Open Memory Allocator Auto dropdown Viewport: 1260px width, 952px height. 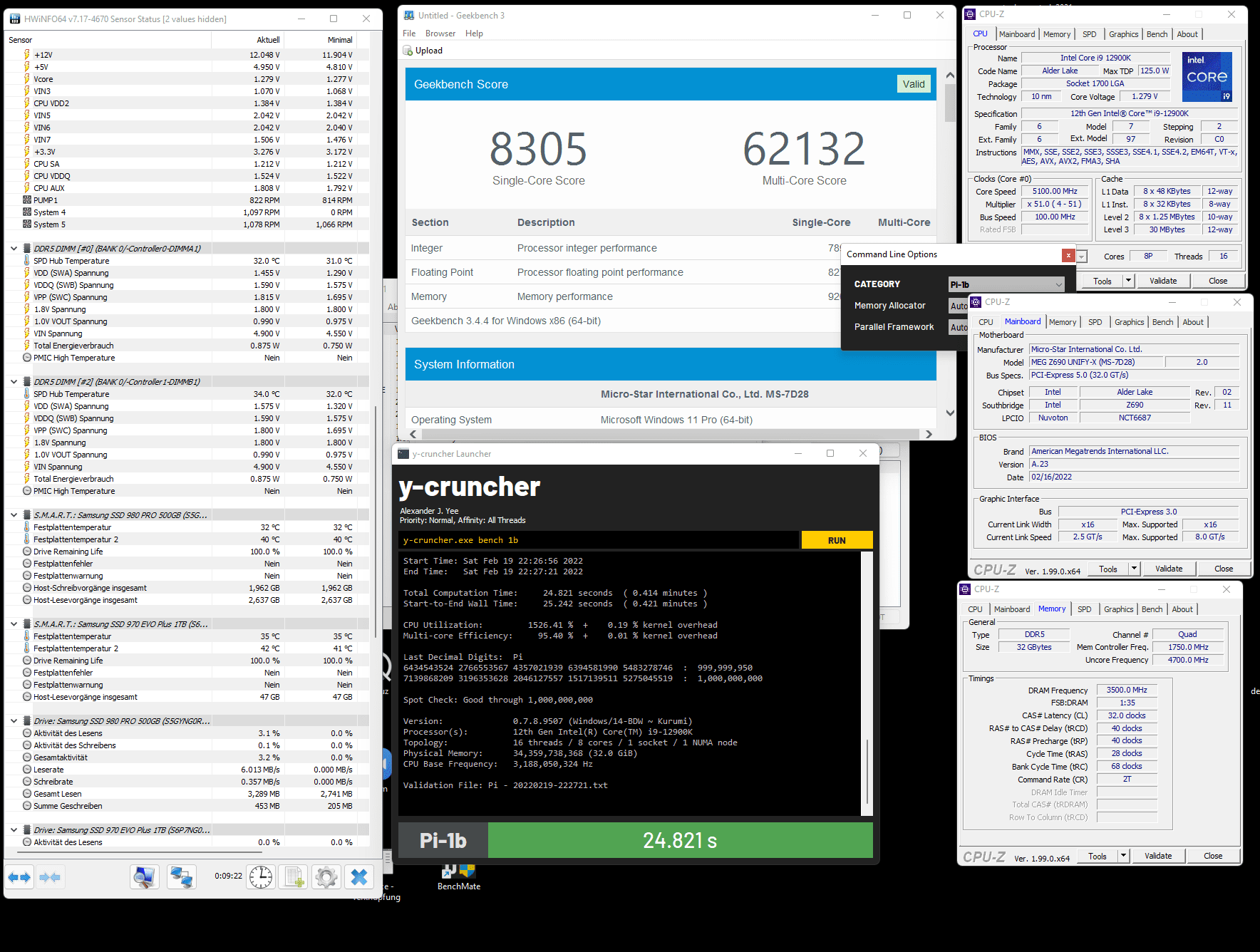[959, 306]
